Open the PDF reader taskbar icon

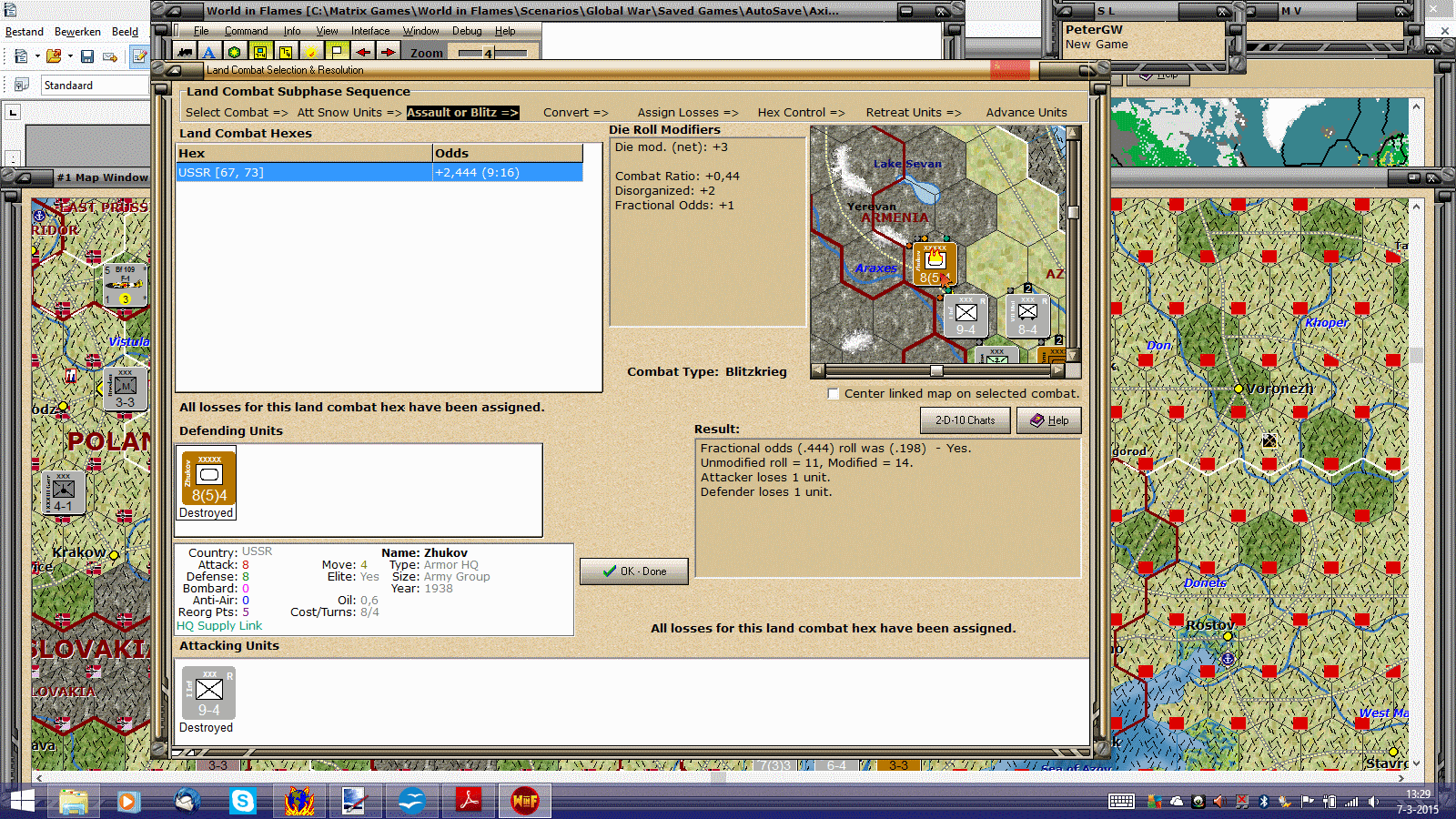469,801
